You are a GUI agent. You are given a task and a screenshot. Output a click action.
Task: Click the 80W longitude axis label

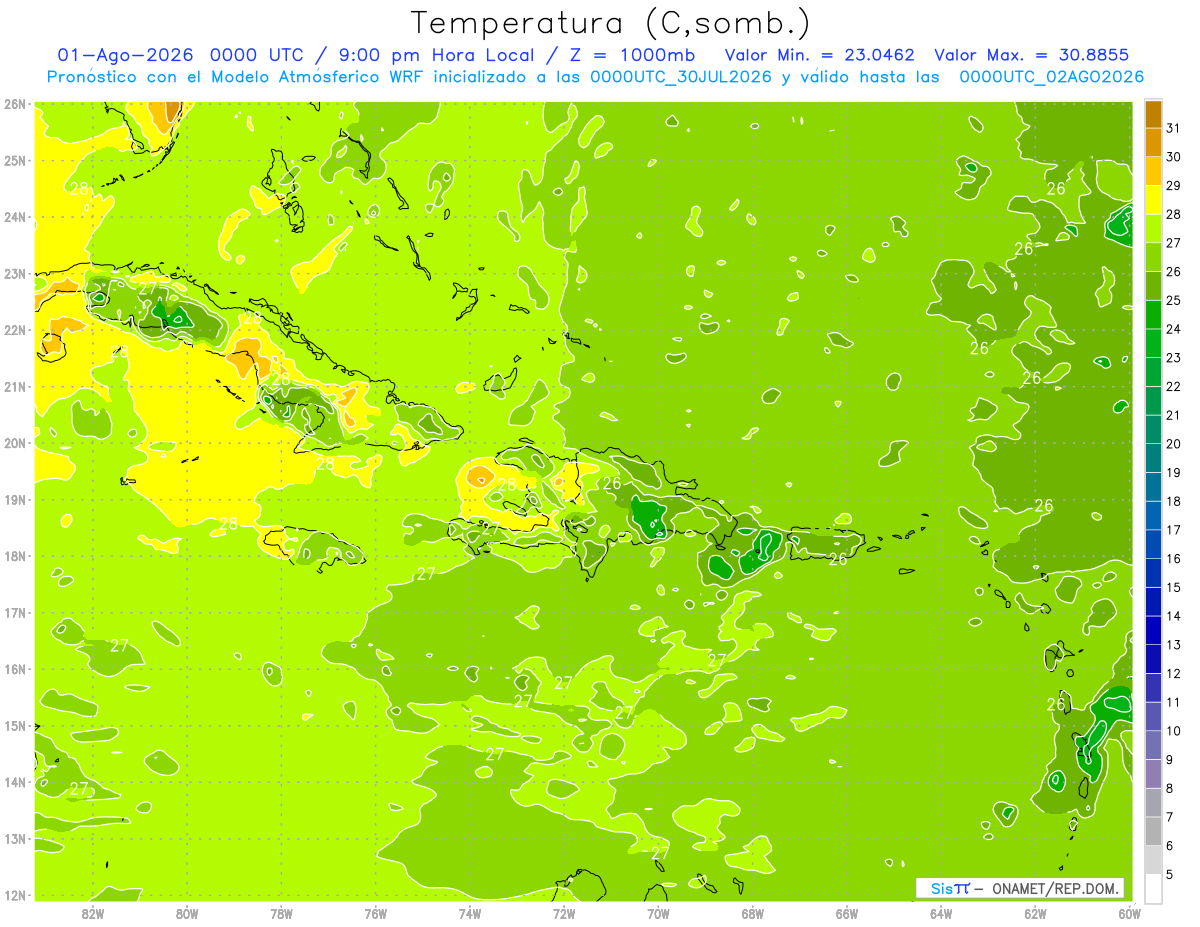point(186,913)
